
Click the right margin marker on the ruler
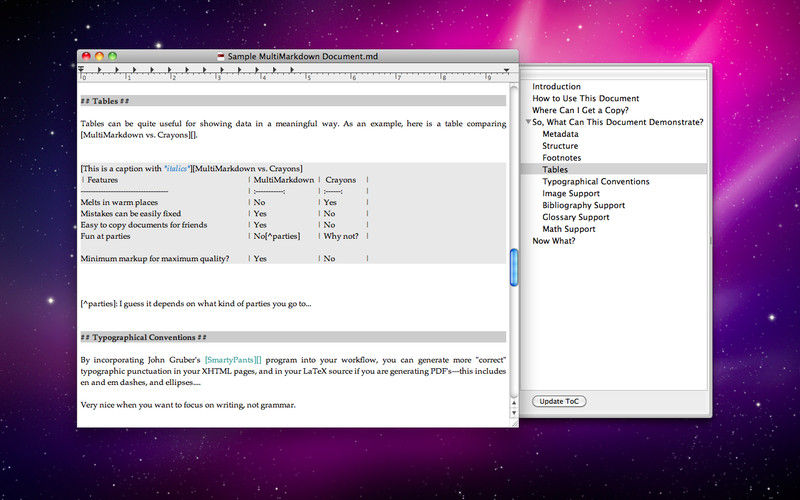tap(506, 70)
